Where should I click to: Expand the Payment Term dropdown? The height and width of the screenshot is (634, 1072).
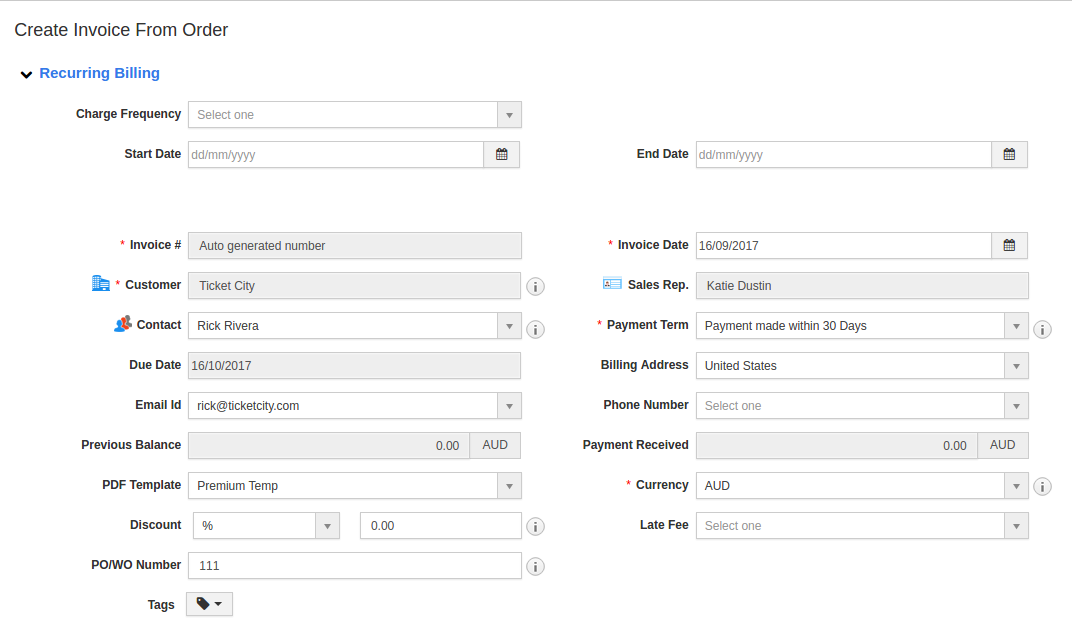click(x=861, y=326)
